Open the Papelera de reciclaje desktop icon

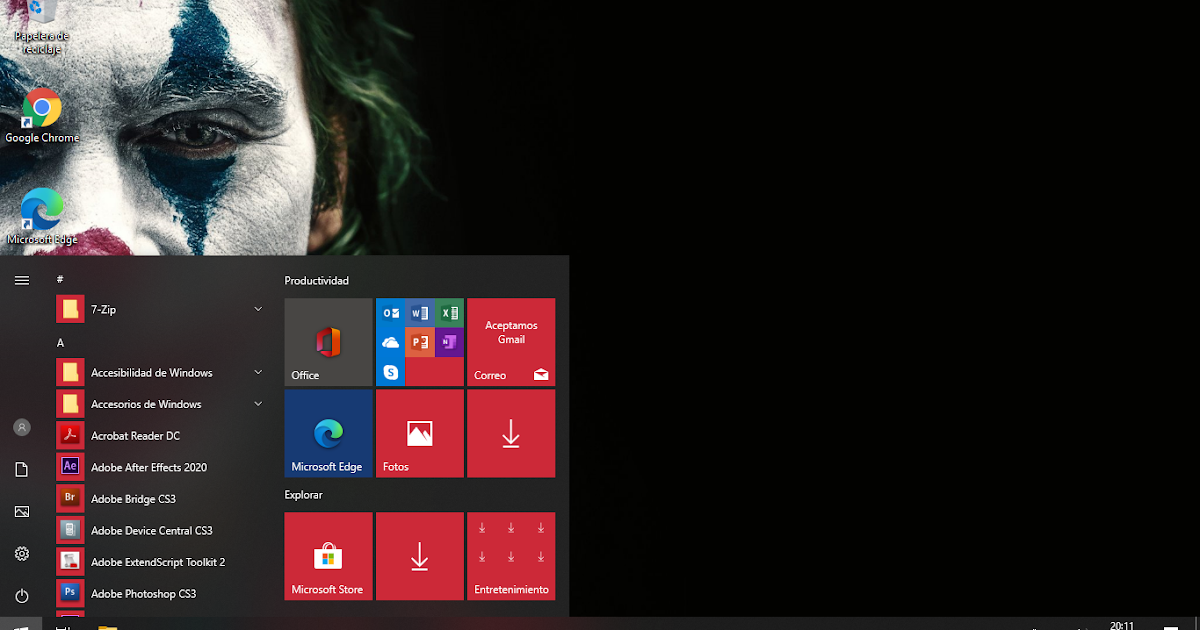(42, 27)
